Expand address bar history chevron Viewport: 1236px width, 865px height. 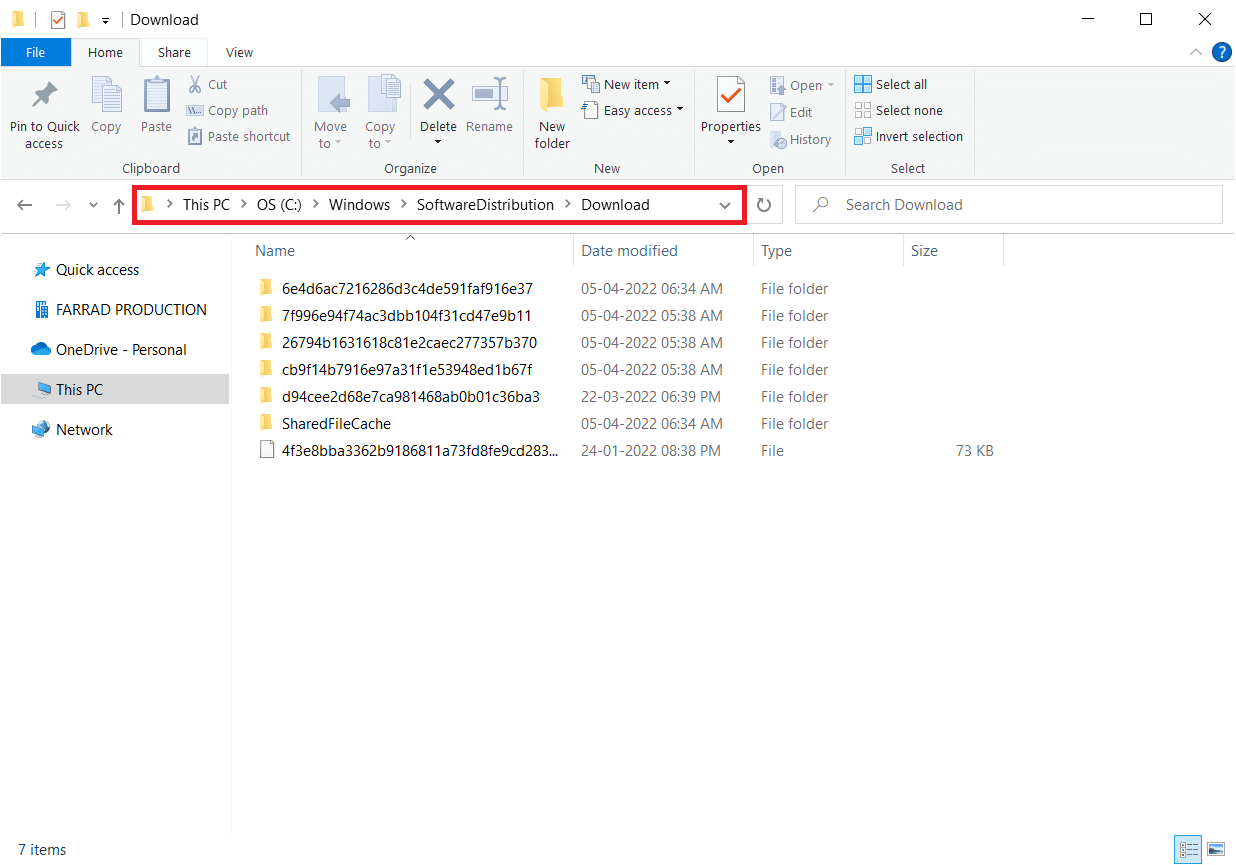click(725, 205)
